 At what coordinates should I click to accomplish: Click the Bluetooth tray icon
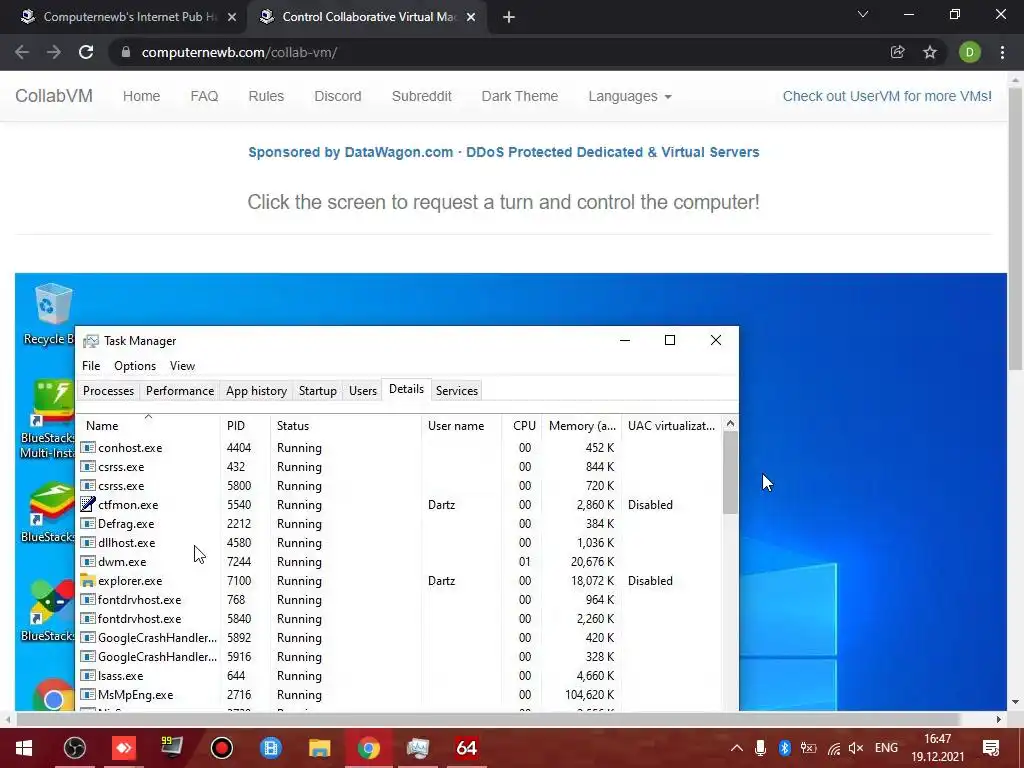[x=784, y=748]
